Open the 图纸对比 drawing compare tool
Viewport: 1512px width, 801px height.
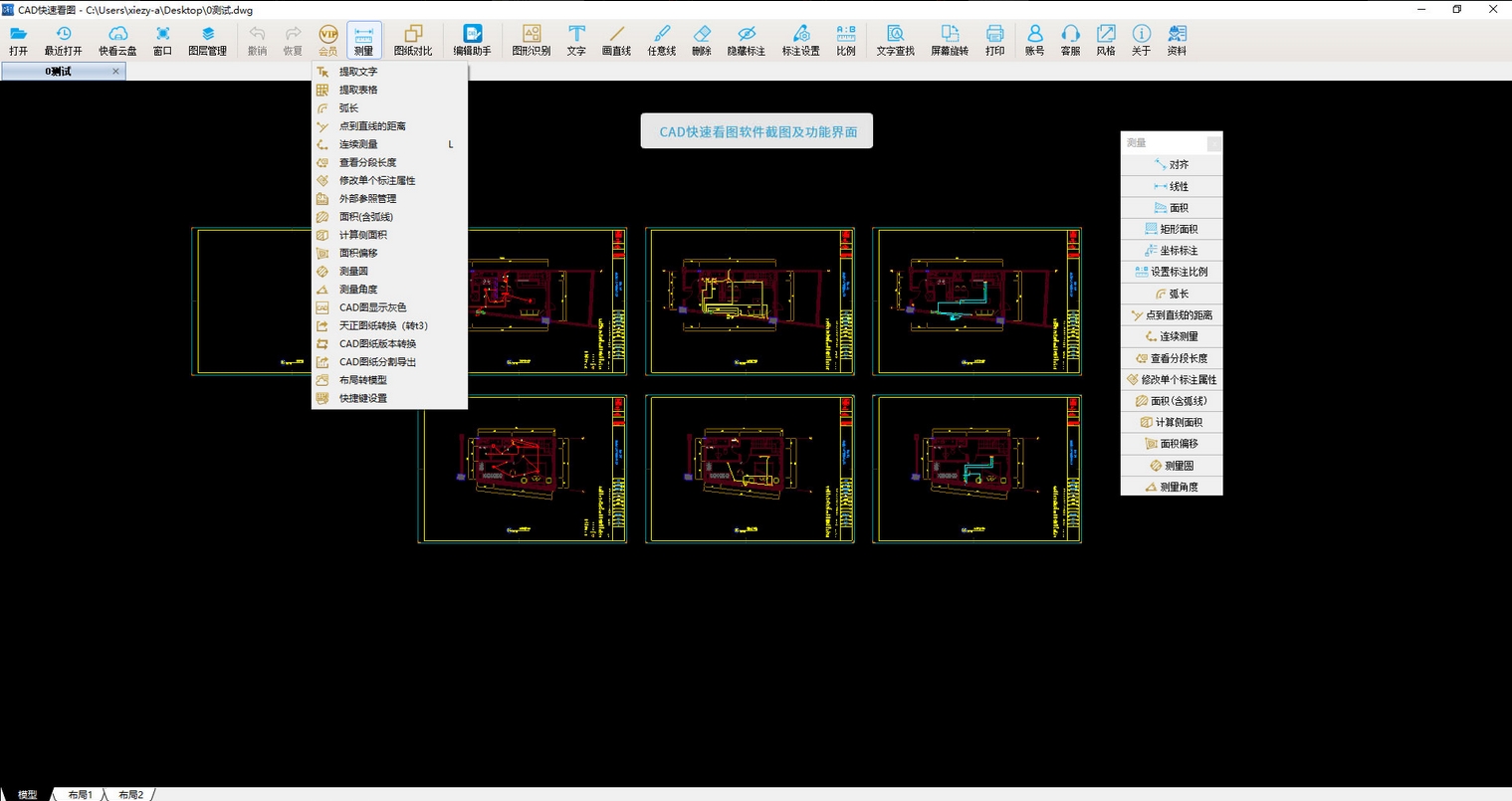coord(412,41)
